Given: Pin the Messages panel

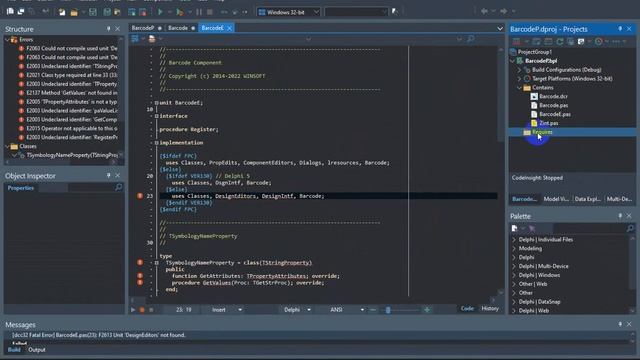Looking at the screenshot, I should [620, 324].
